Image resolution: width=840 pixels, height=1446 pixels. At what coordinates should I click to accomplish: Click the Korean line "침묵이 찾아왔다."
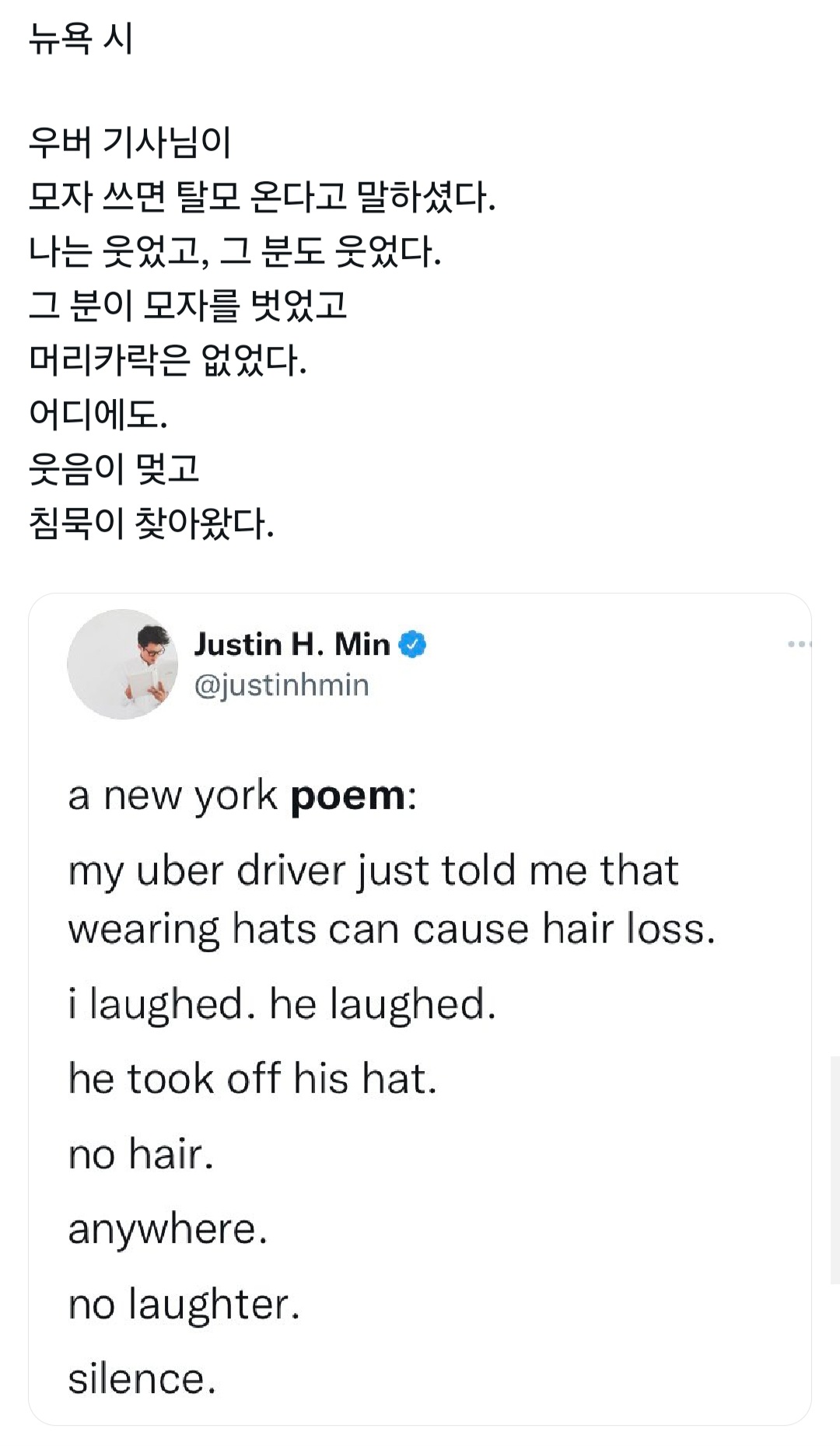(x=152, y=523)
